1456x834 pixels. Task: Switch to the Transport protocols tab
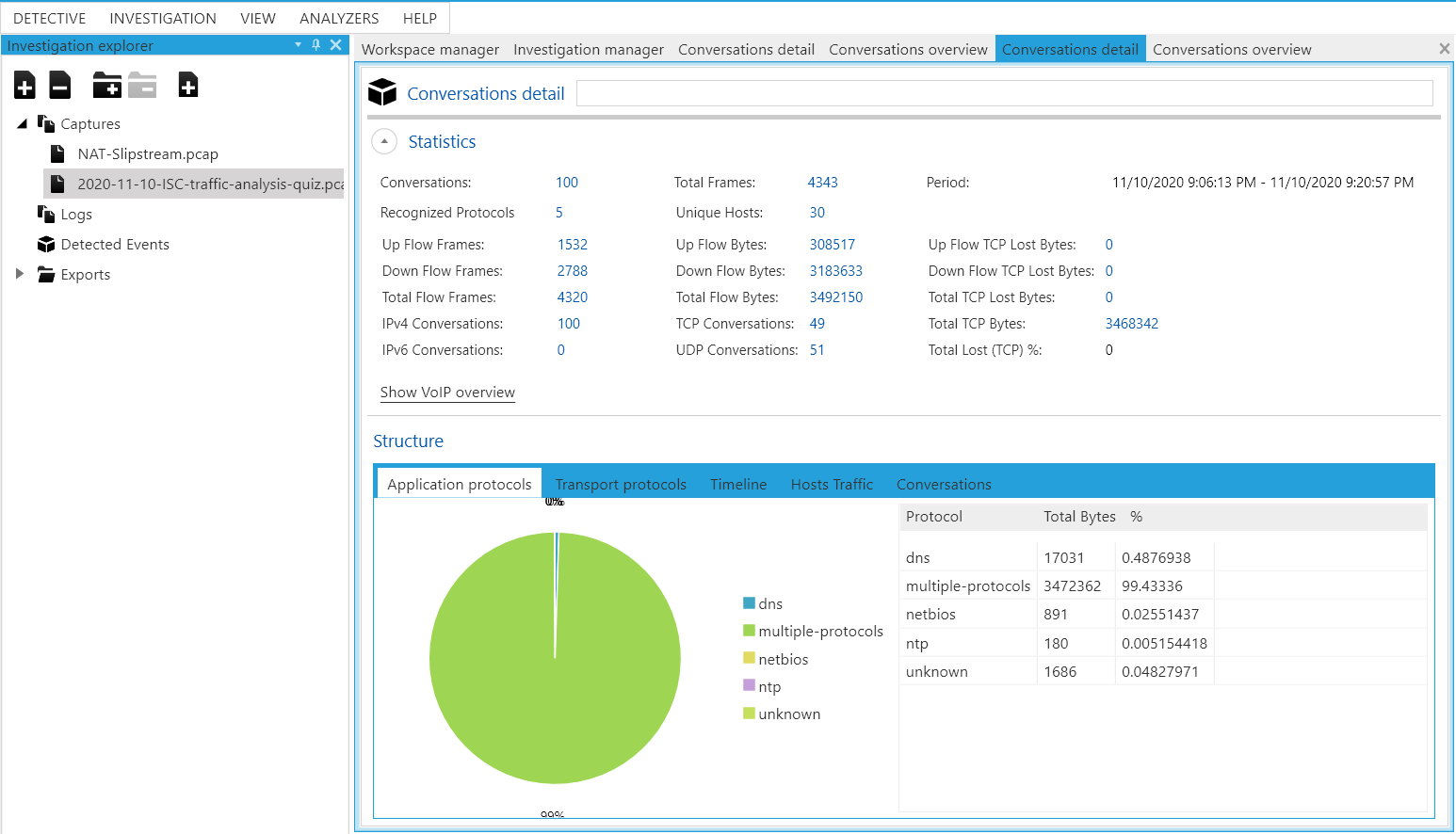tap(621, 485)
